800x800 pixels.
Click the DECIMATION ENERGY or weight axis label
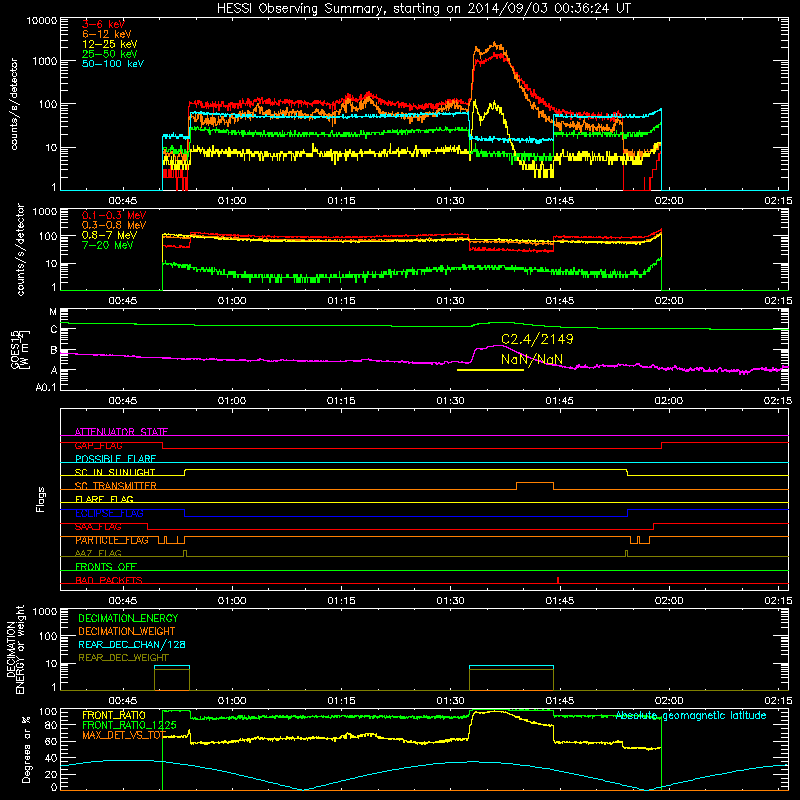[15, 649]
